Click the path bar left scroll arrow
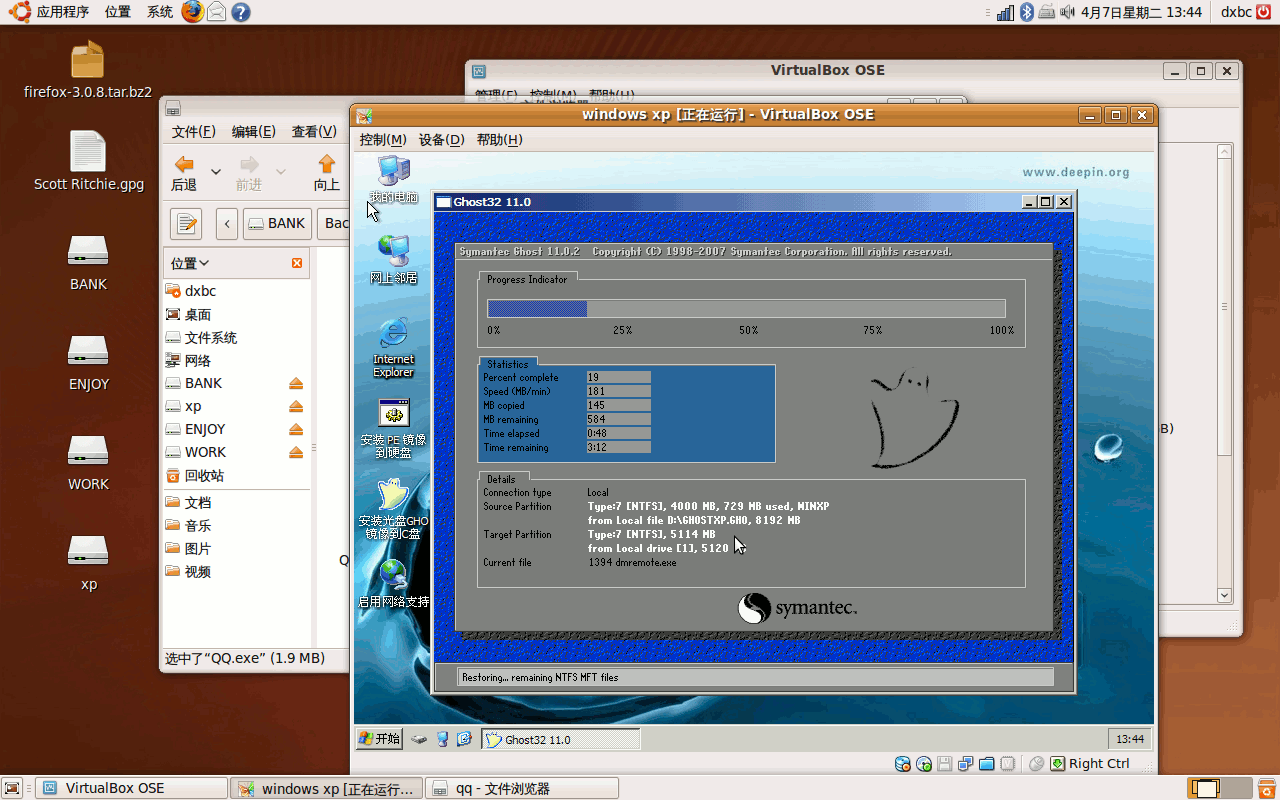1280x800 pixels. click(227, 223)
